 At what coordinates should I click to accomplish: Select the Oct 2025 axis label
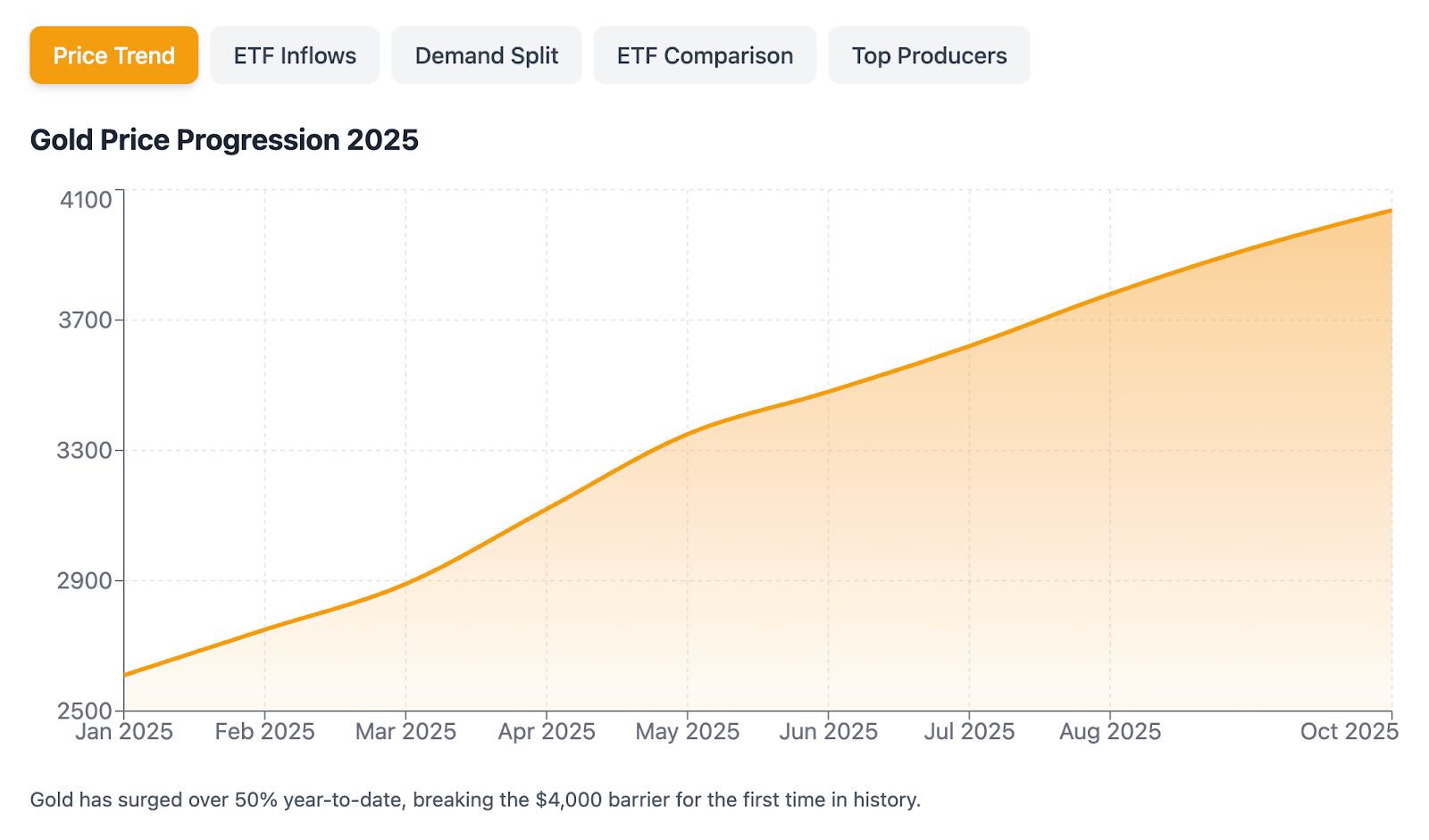(1349, 732)
